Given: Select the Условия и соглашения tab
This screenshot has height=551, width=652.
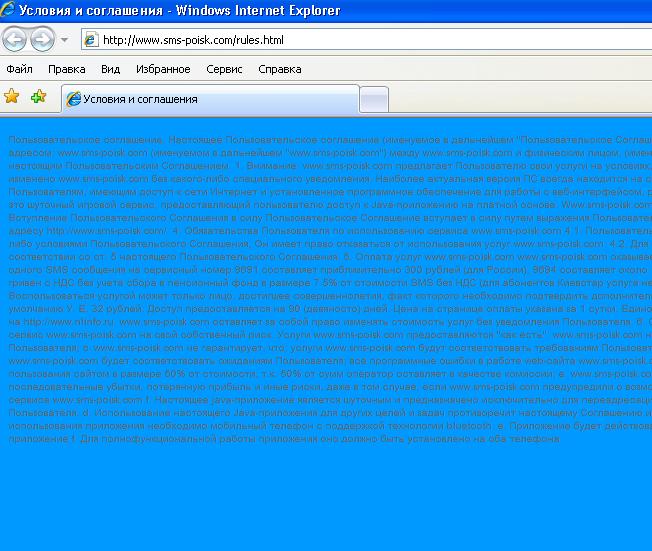Looking at the screenshot, I should tap(211, 99).
